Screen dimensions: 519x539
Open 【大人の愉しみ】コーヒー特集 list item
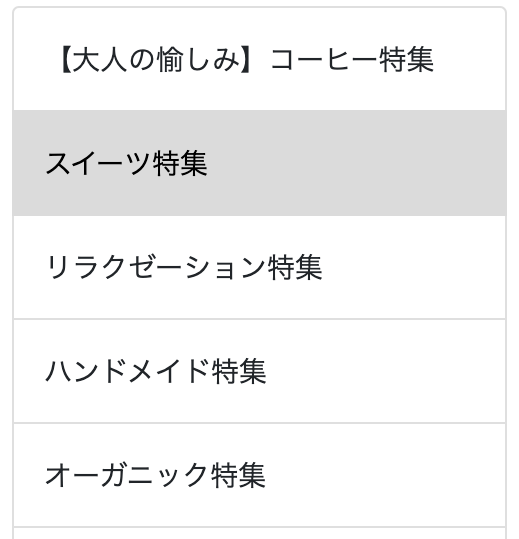click(x=260, y=59)
